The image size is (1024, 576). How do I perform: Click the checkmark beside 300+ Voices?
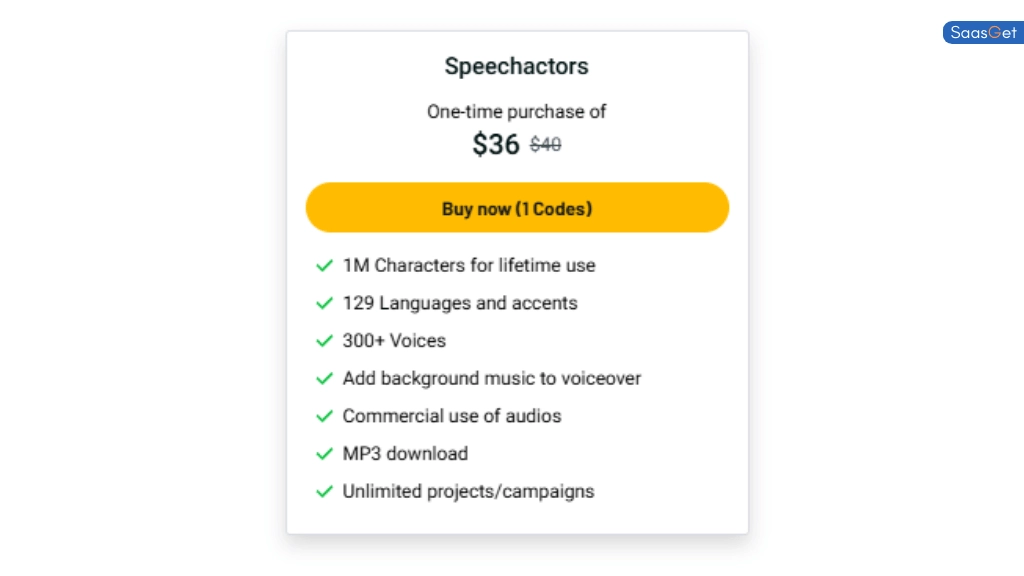tap(324, 341)
